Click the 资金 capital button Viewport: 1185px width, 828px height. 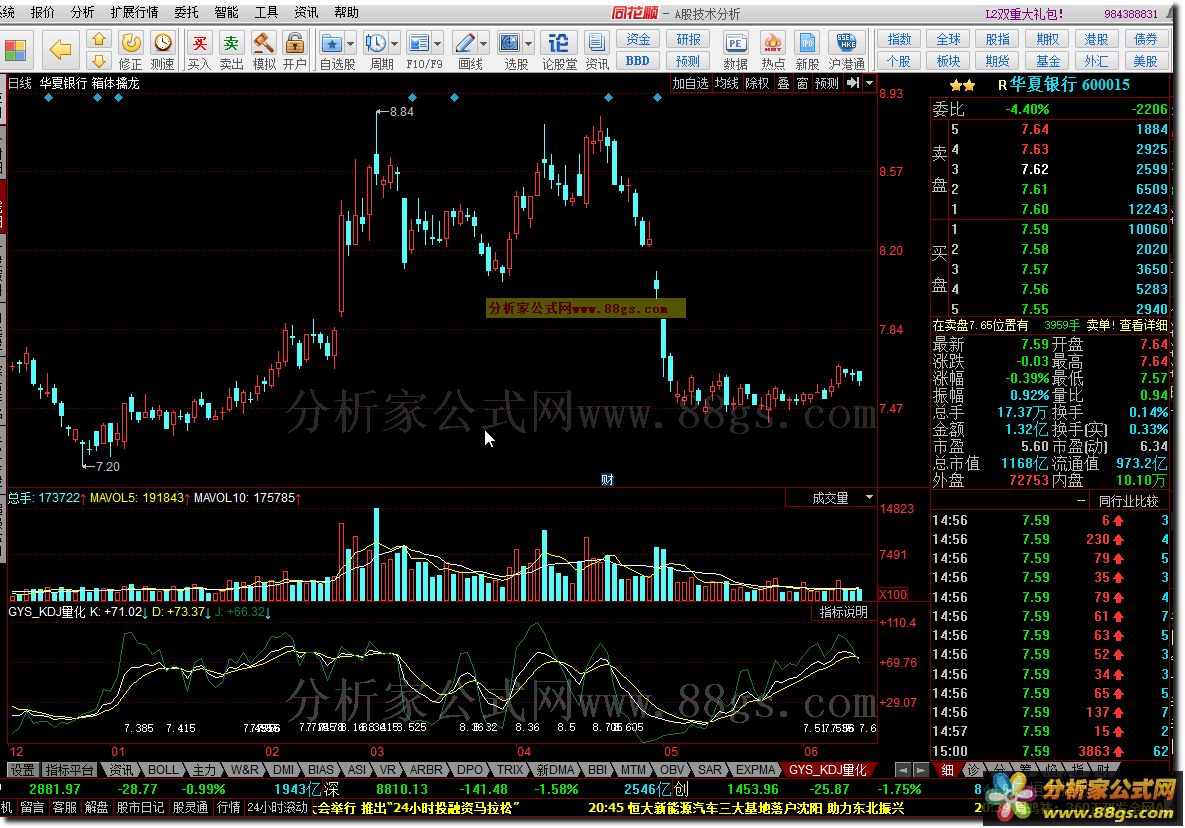tap(638, 39)
